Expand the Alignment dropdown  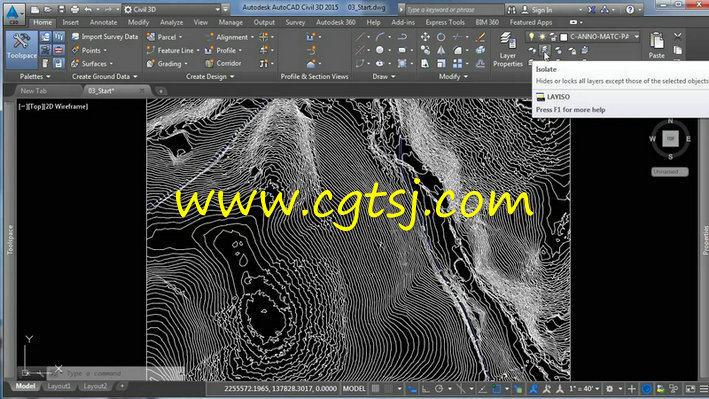(x=252, y=37)
